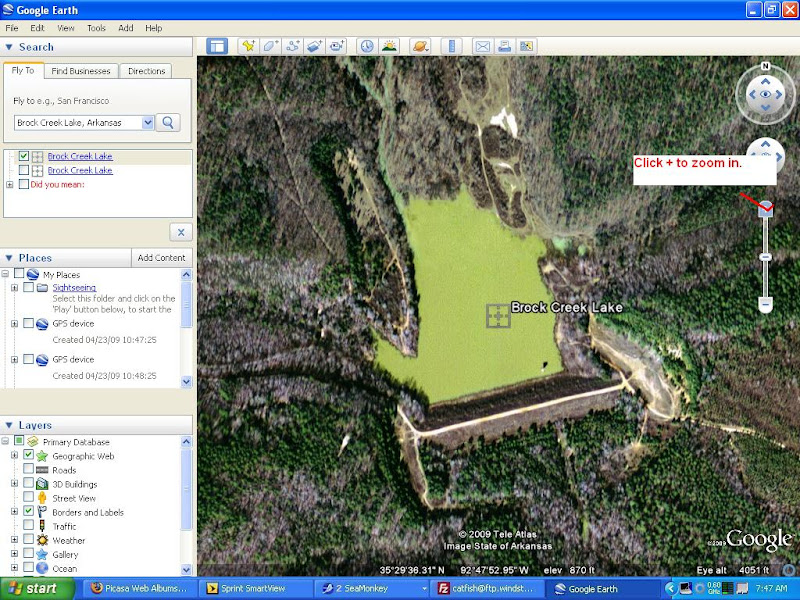Open historical imagery clock icon

click(x=366, y=46)
